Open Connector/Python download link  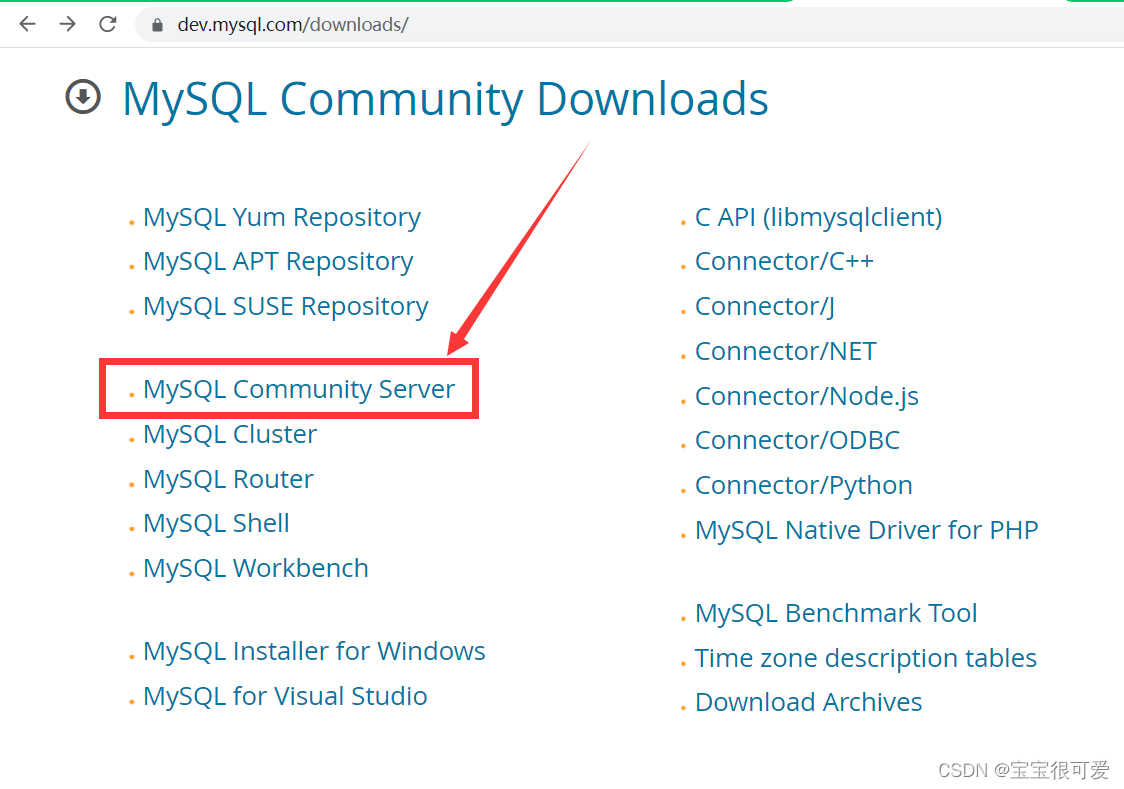[804, 486]
